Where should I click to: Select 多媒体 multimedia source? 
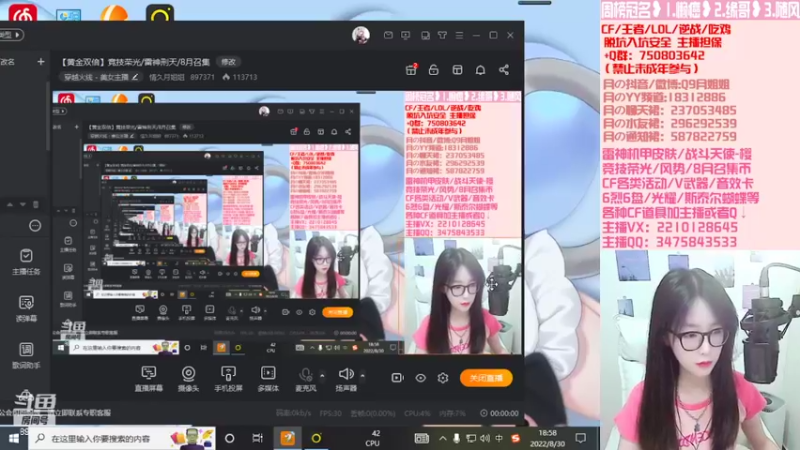[268, 379]
